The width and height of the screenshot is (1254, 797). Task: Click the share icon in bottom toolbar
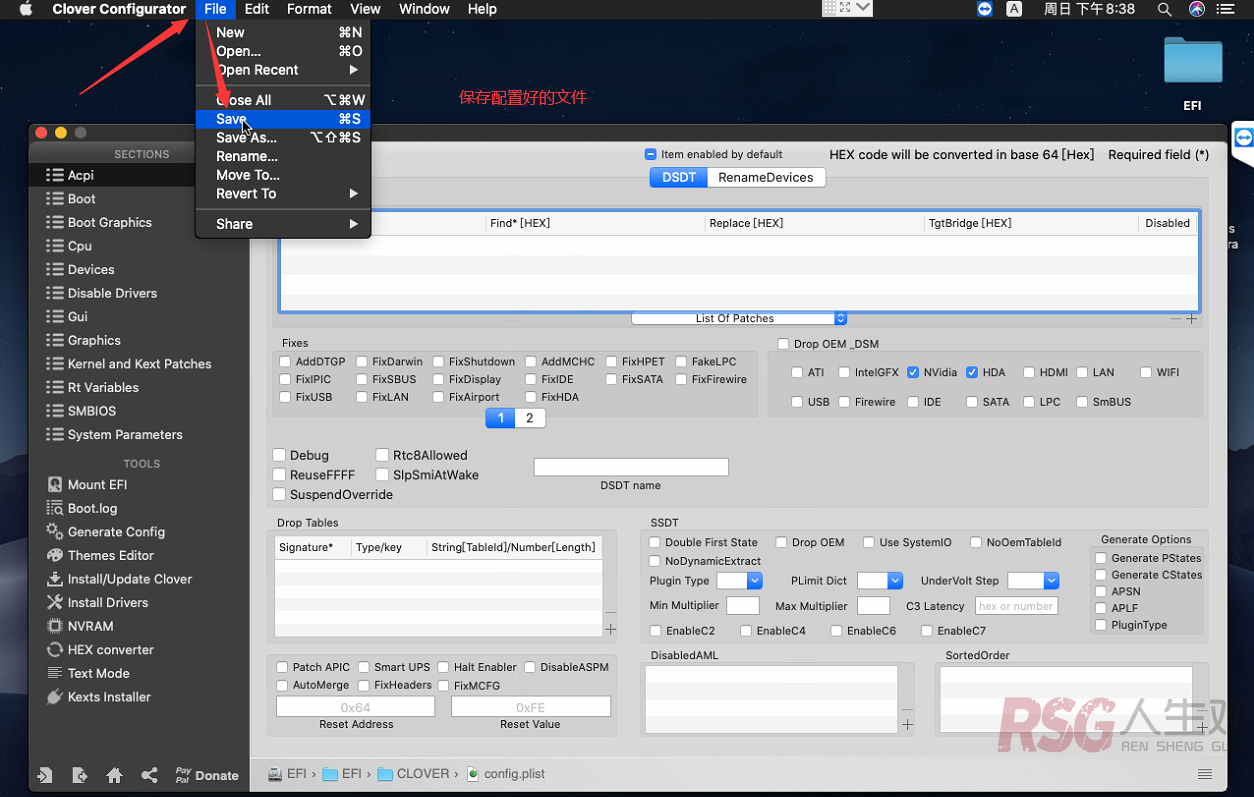tap(149, 775)
